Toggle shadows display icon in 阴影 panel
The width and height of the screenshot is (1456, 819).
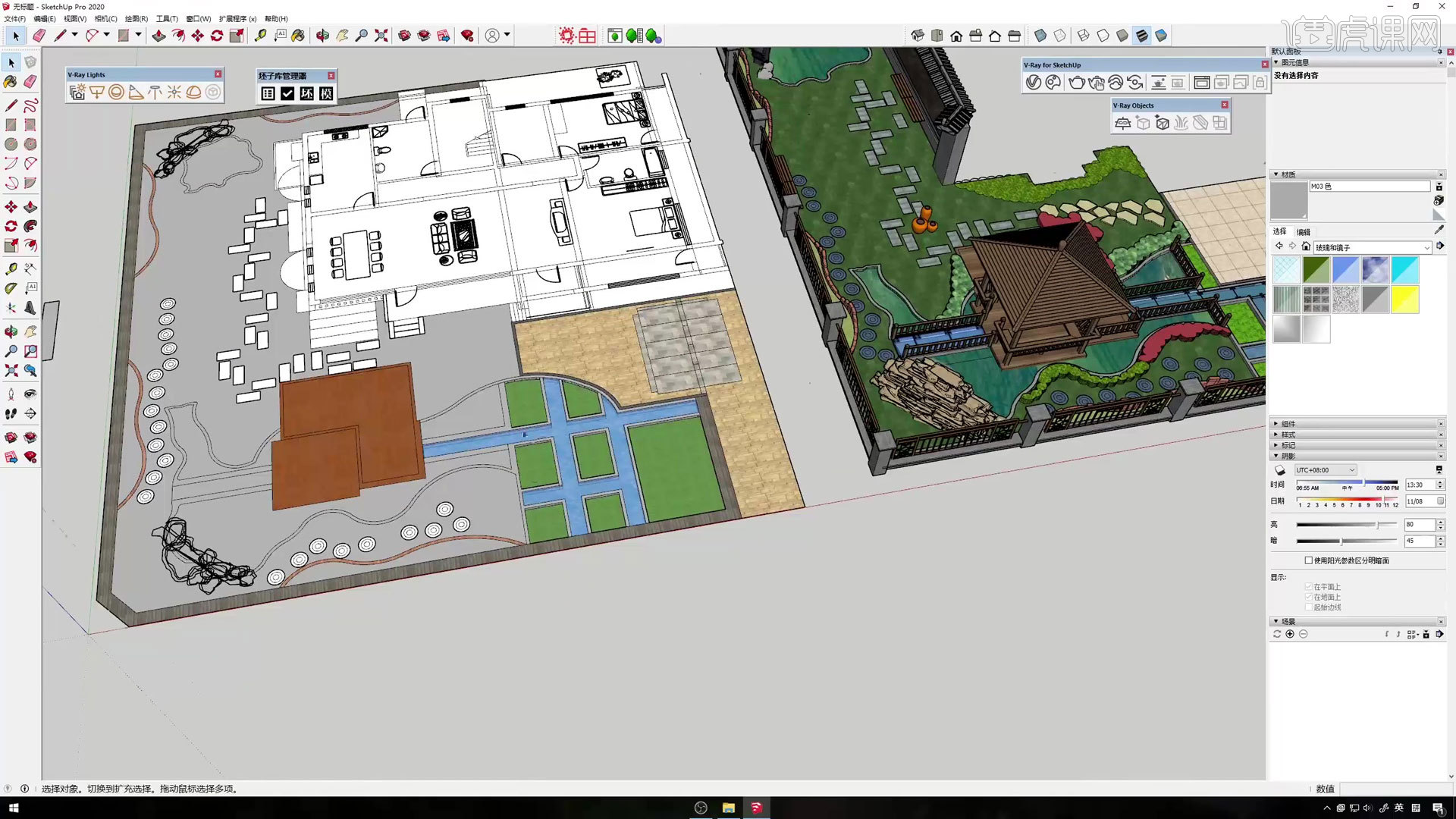click(x=1280, y=470)
